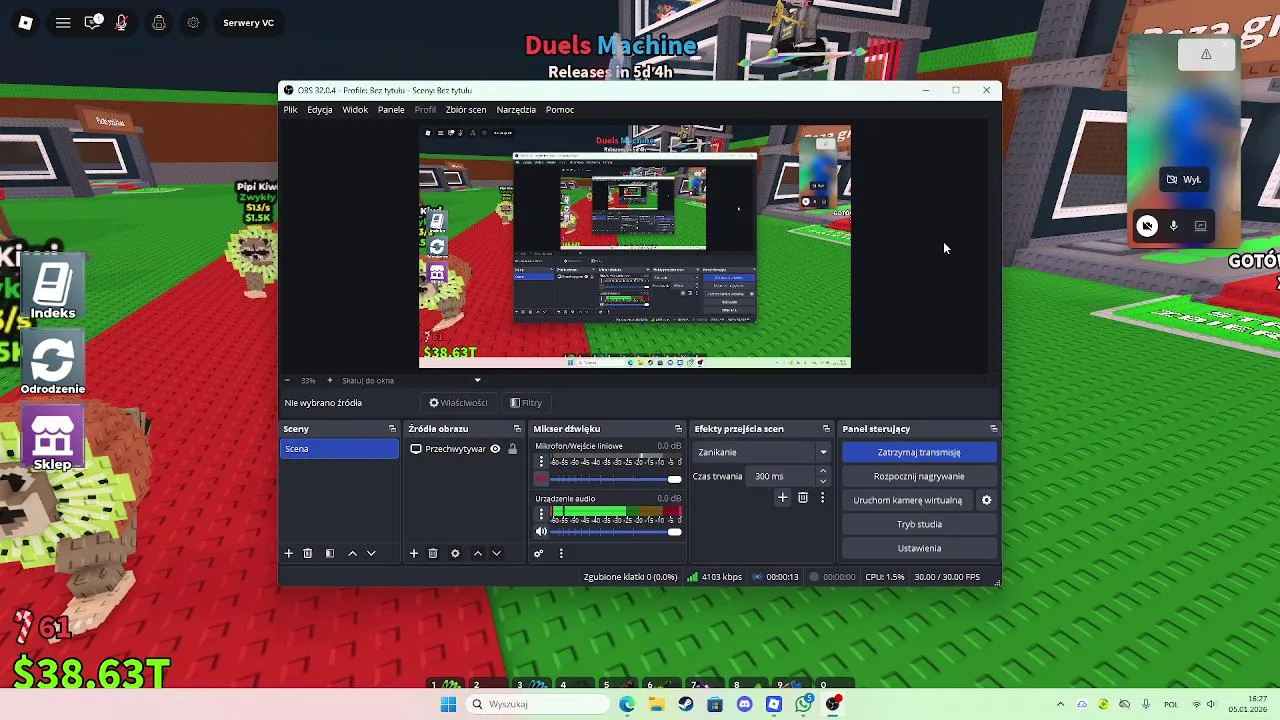The image size is (1280, 720).
Task: Undock Panel sterujący float icon
Action: pos(993,429)
